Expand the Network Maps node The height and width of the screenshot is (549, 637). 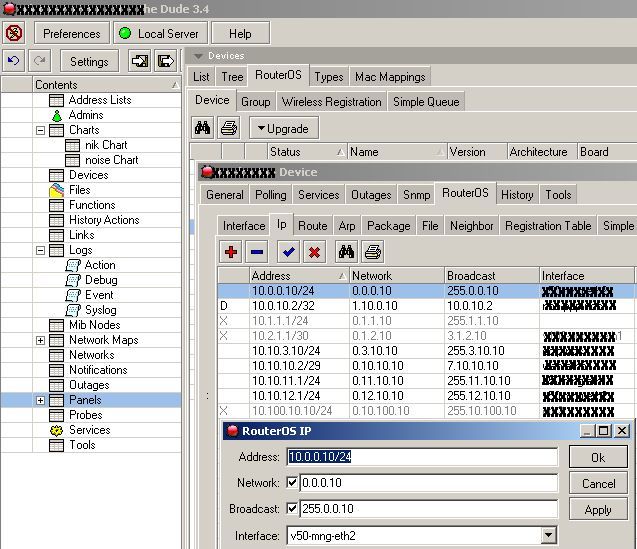[40, 341]
